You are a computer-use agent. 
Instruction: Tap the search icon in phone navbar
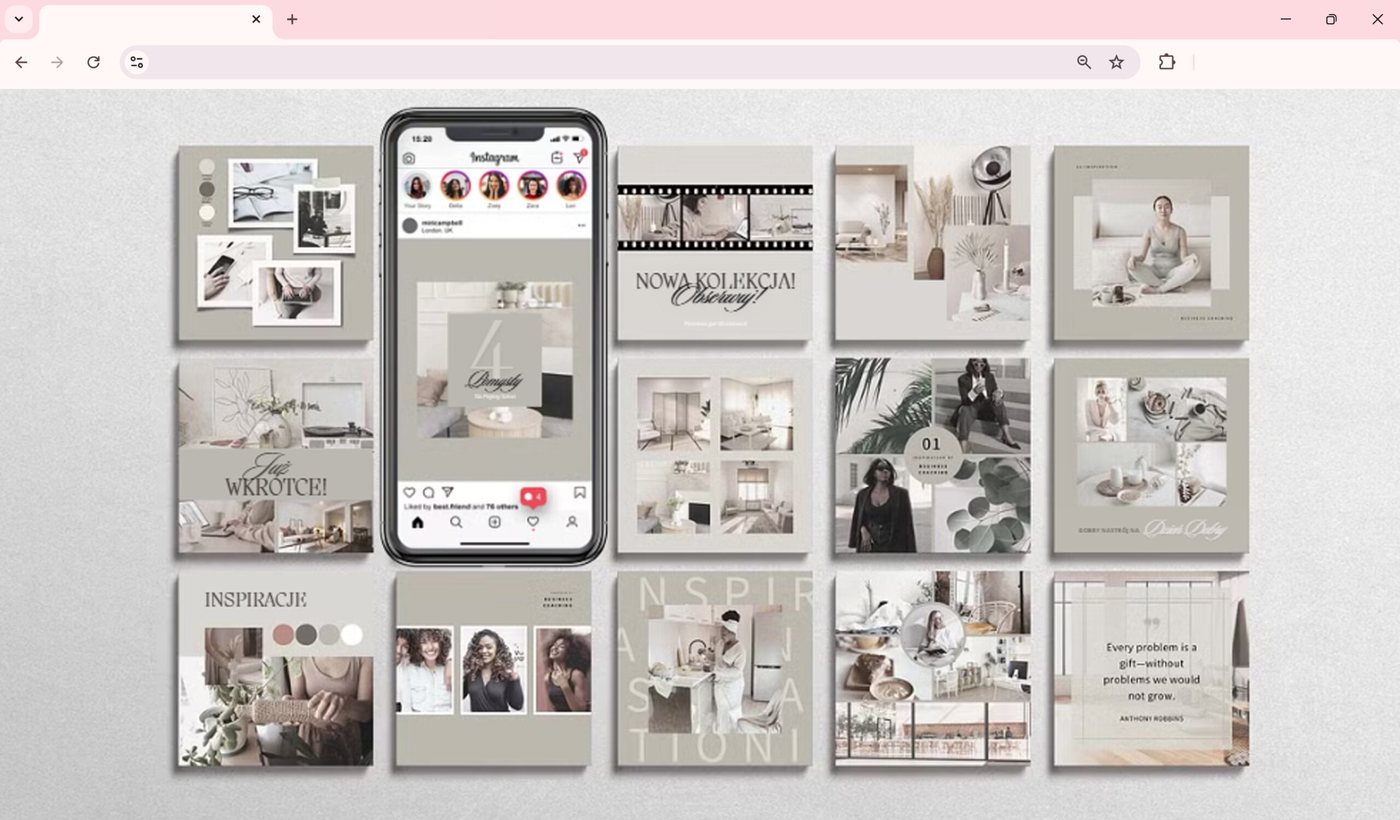point(456,522)
